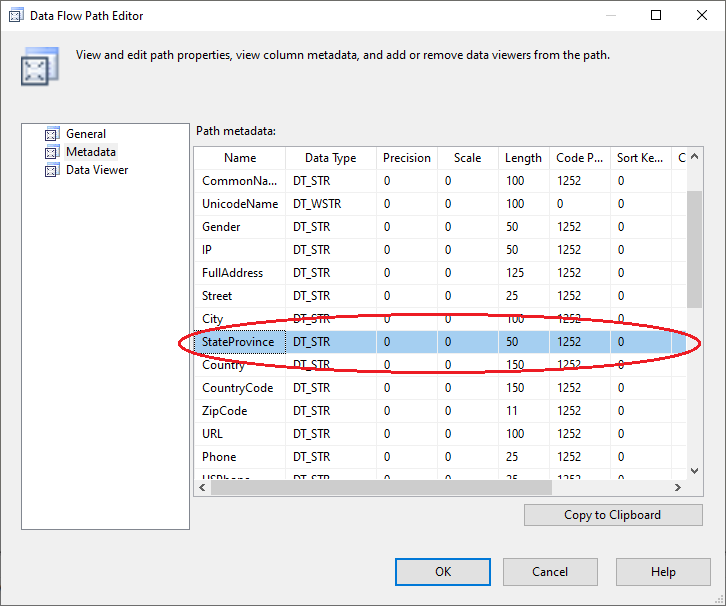
Task: Click the Metadata page icon
Action: coord(52,152)
